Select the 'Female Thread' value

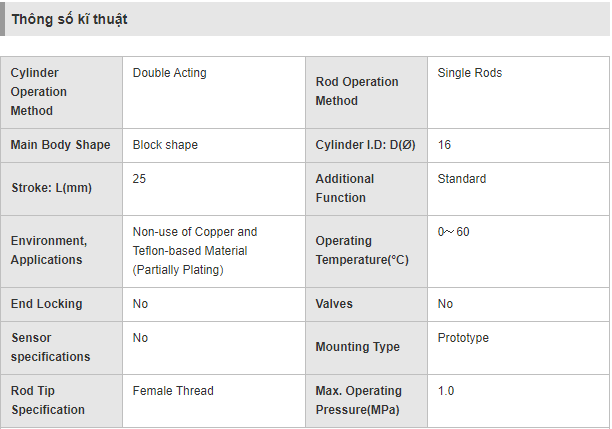173,391
